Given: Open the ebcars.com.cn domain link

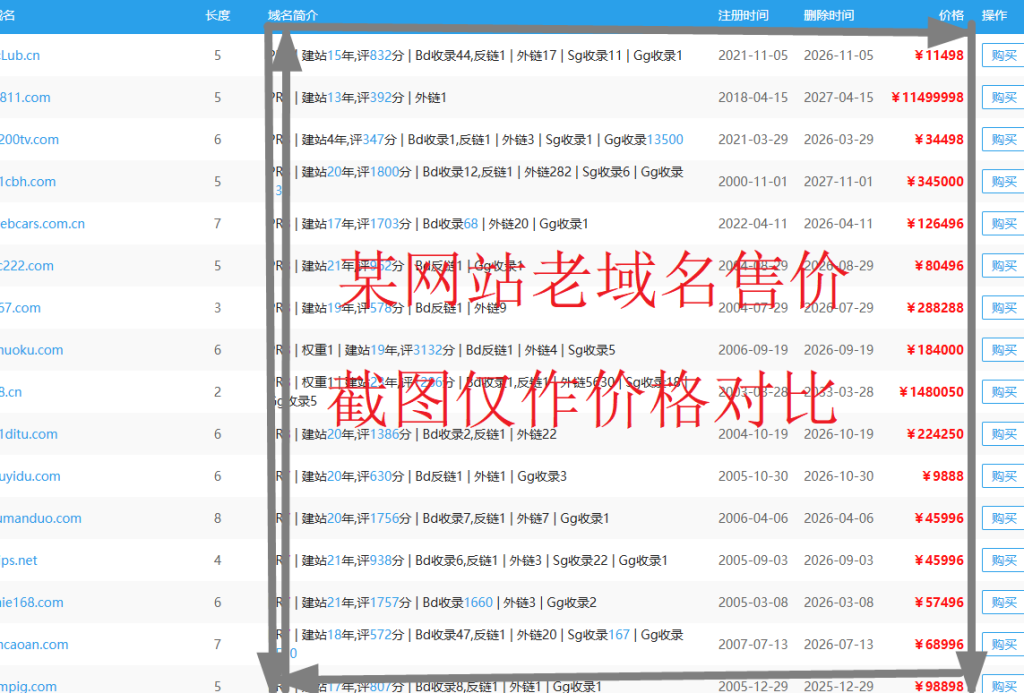Looking at the screenshot, I should 43,224.
